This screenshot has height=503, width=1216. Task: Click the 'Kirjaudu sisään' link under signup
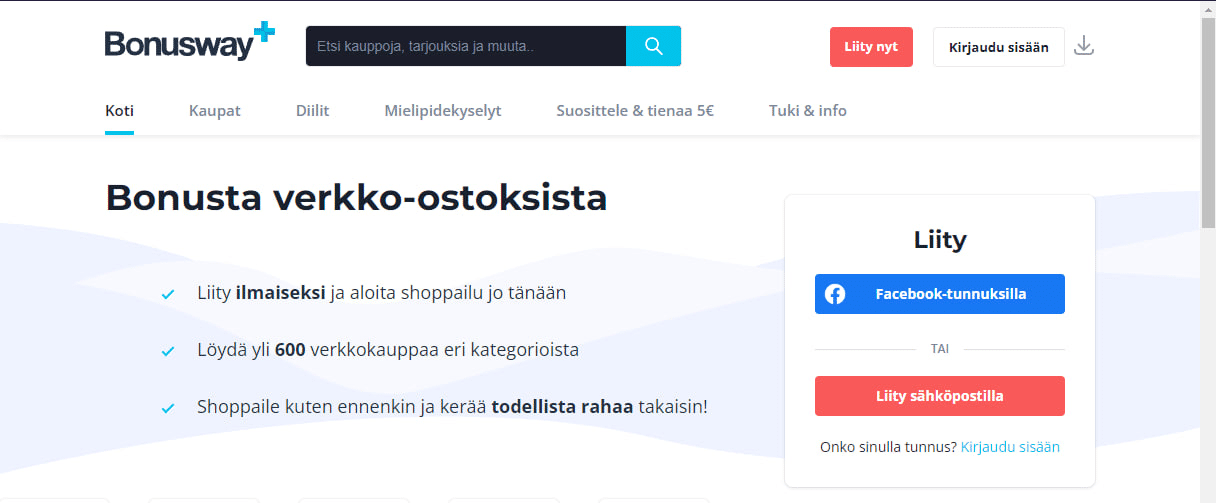[1010, 447]
